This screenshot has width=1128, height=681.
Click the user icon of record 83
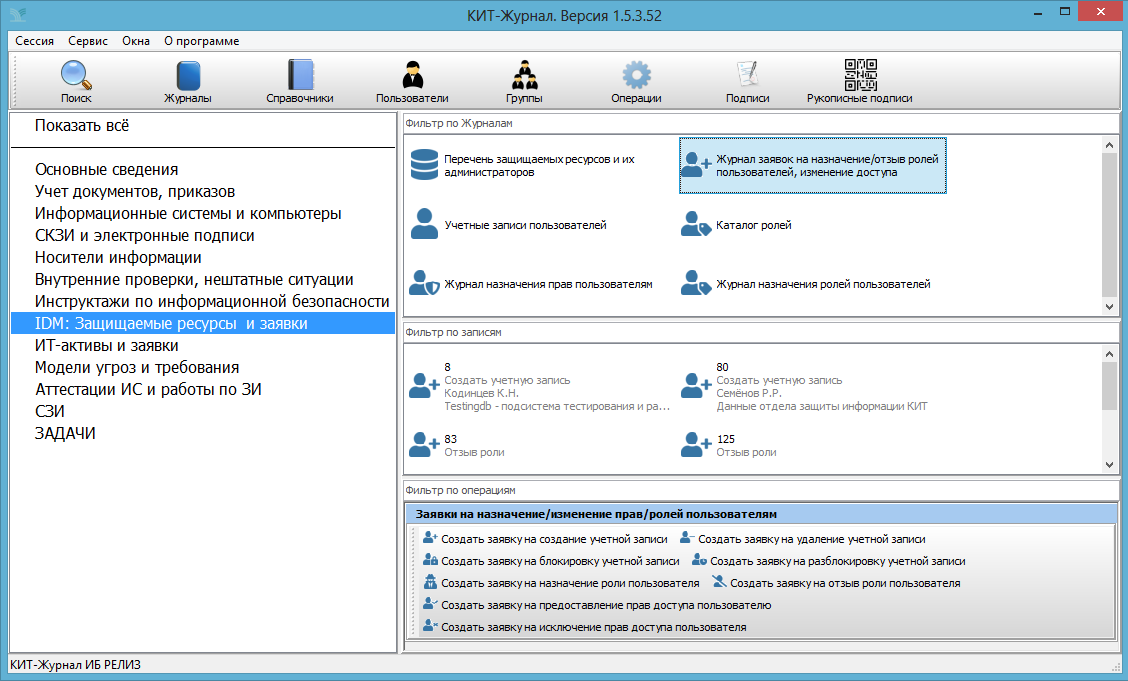pyautogui.click(x=424, y=444)
